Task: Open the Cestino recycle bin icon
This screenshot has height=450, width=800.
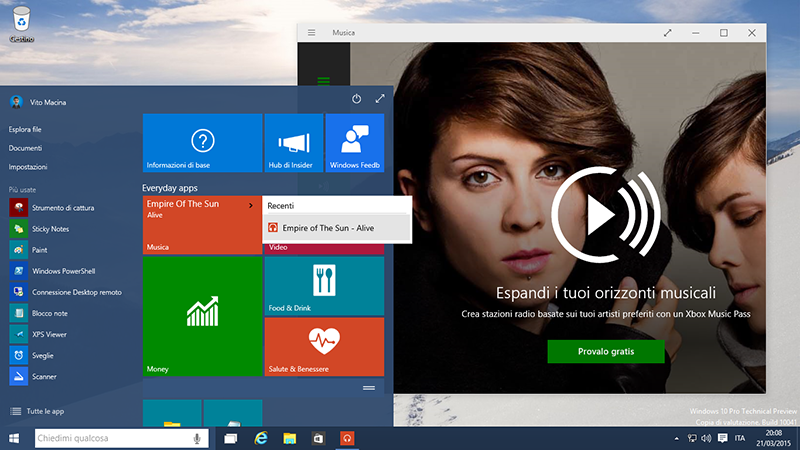Action: [21, 24]
